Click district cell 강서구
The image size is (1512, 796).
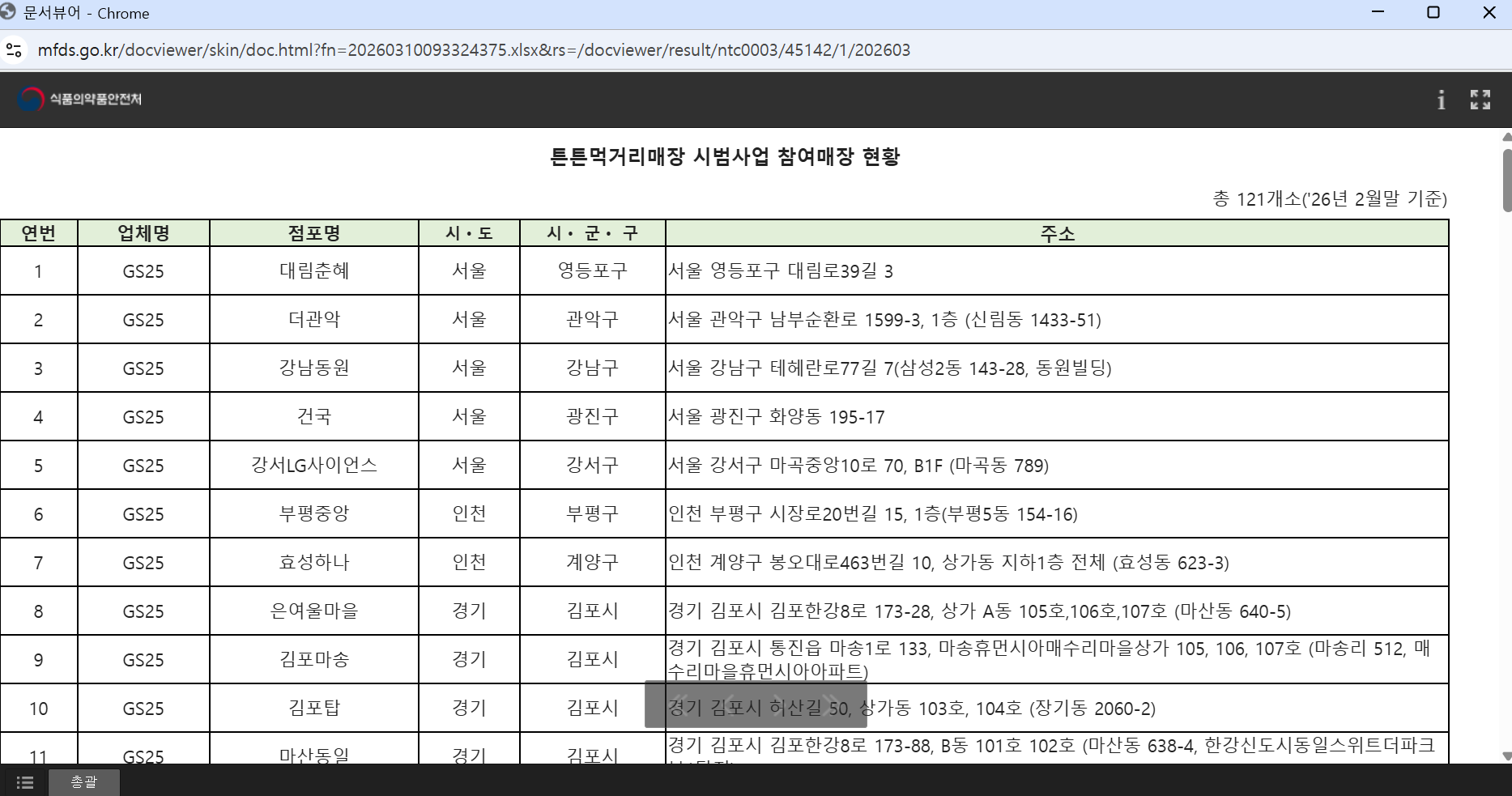click(x=593, y=465)
